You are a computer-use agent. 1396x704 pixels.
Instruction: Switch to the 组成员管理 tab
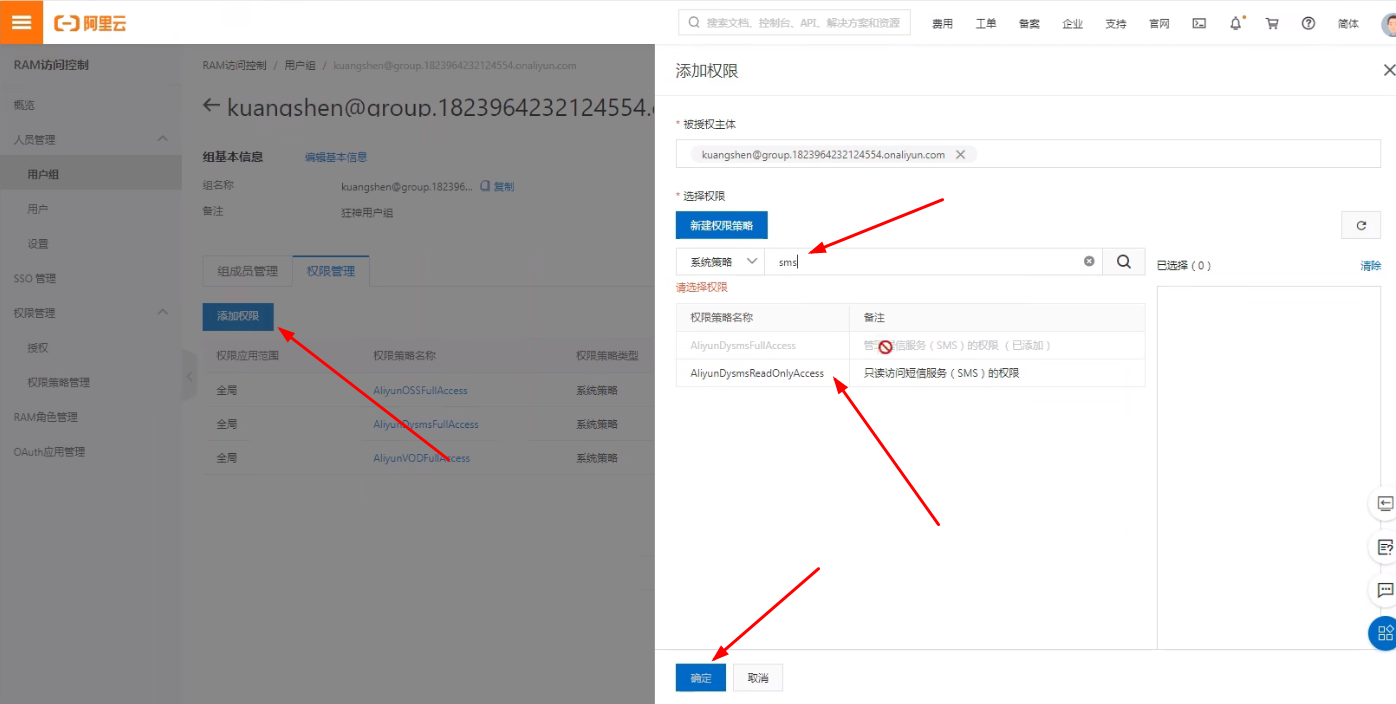point(247,271)
